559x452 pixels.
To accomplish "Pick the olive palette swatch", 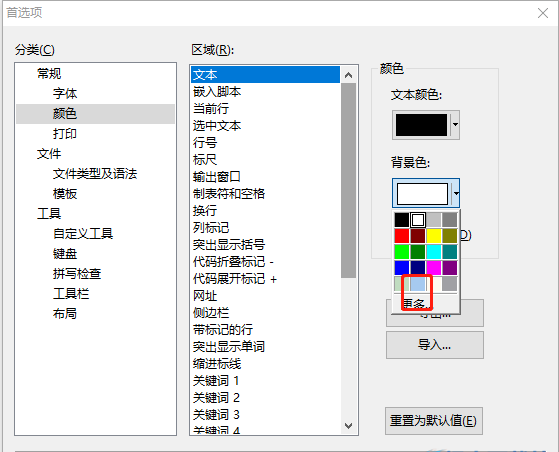I will tap(450, 236).
